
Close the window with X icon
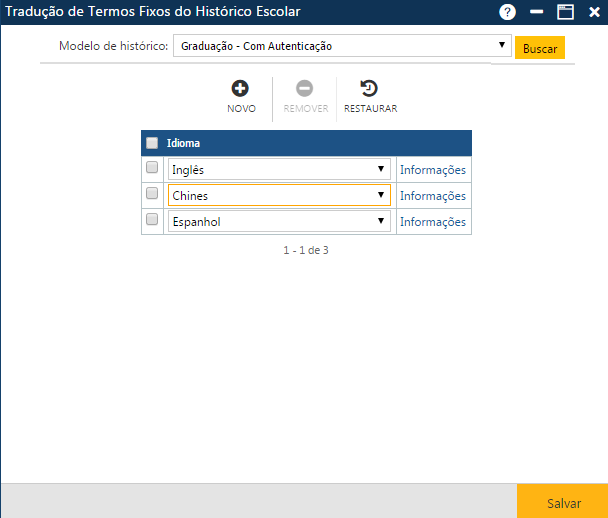tap(593, 12)
